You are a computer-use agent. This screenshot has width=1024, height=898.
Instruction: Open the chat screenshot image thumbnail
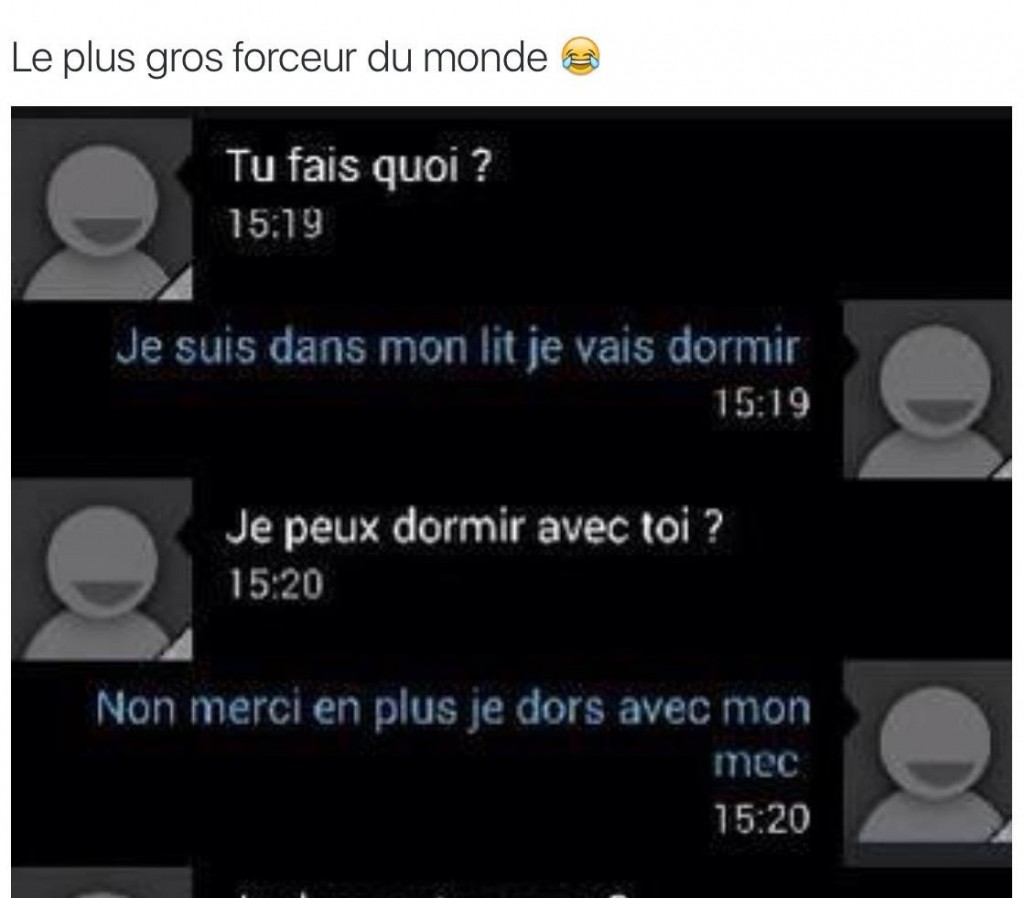coord(511,502)
